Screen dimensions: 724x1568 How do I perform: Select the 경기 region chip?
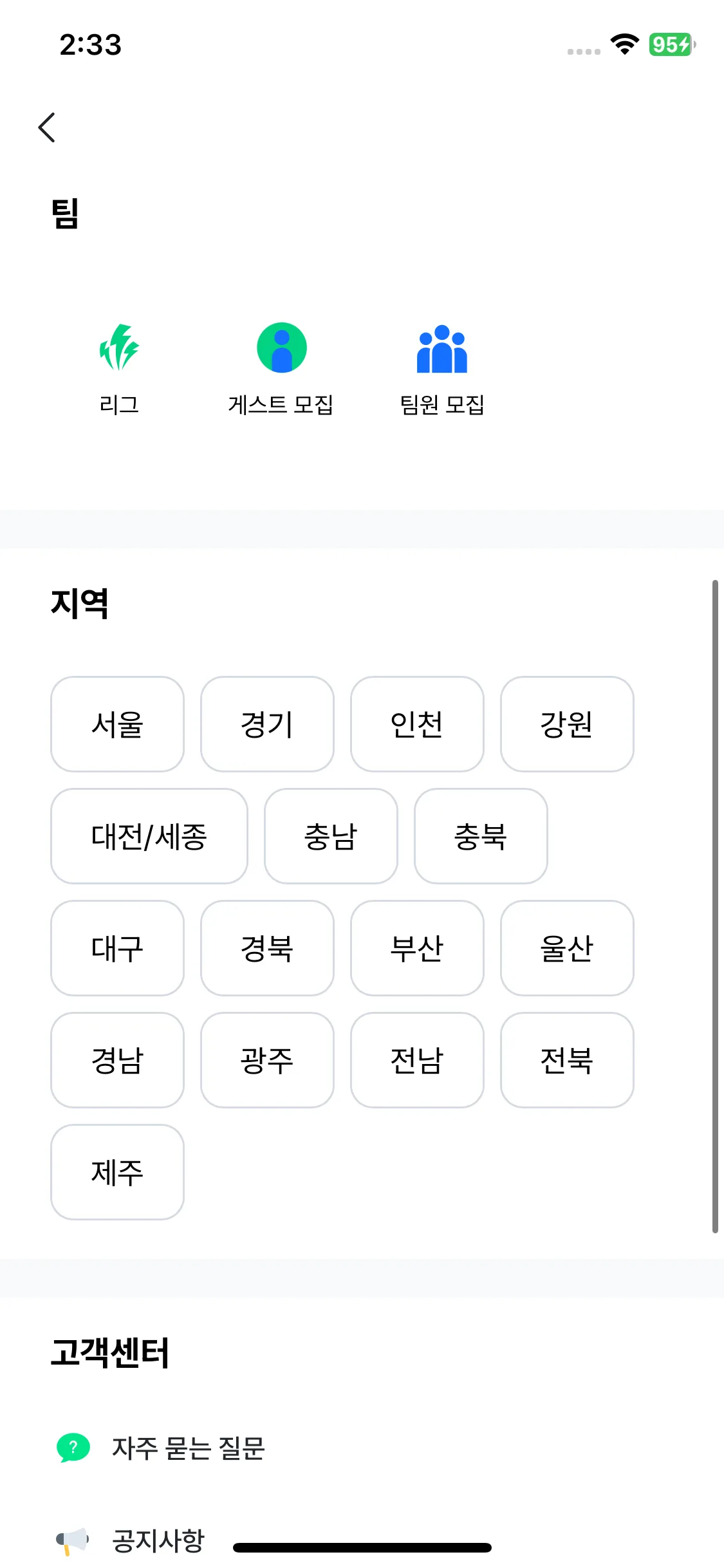tap(267, 724)
